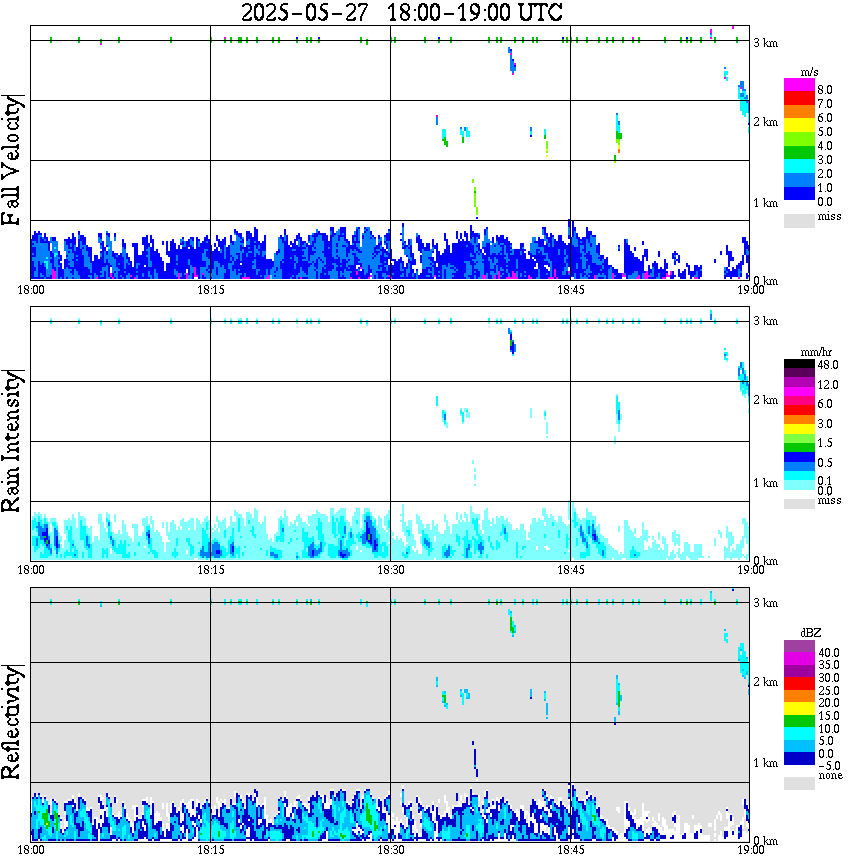Click the 'Reflectivity' axis label

[12, 722]
